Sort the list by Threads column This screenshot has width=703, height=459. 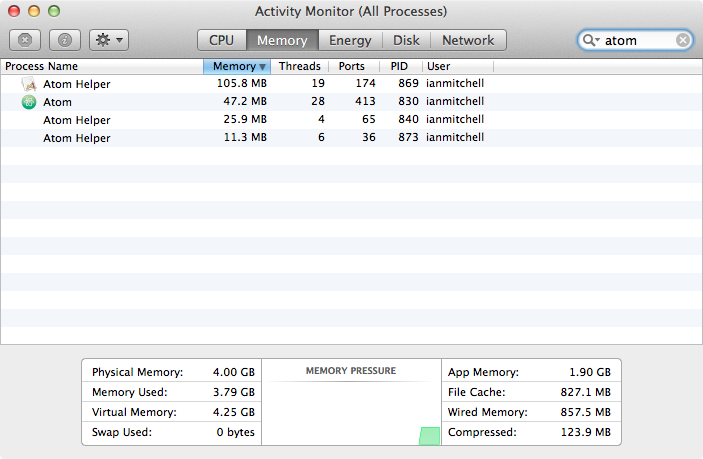(x=299, y=67)
